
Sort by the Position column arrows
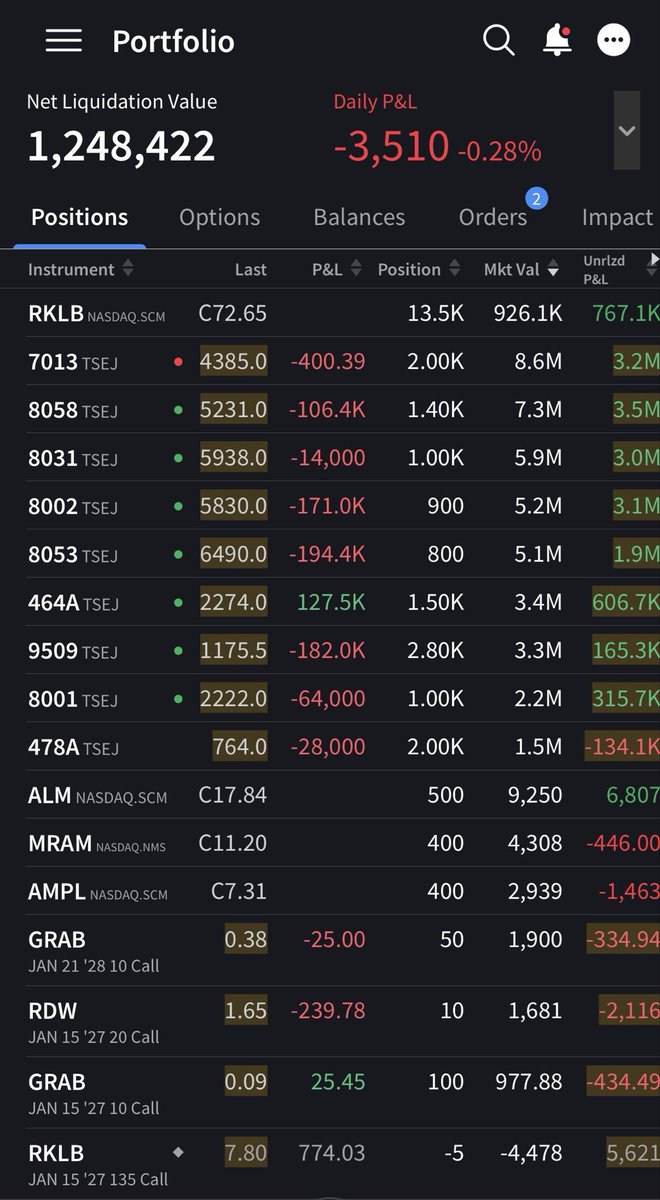[x=455, y=269]
